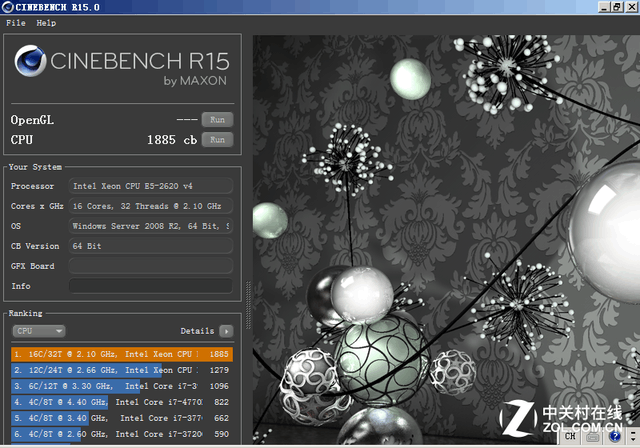Select the 6C/12T 3.30 GHz ranking entry

coord(120,386)
